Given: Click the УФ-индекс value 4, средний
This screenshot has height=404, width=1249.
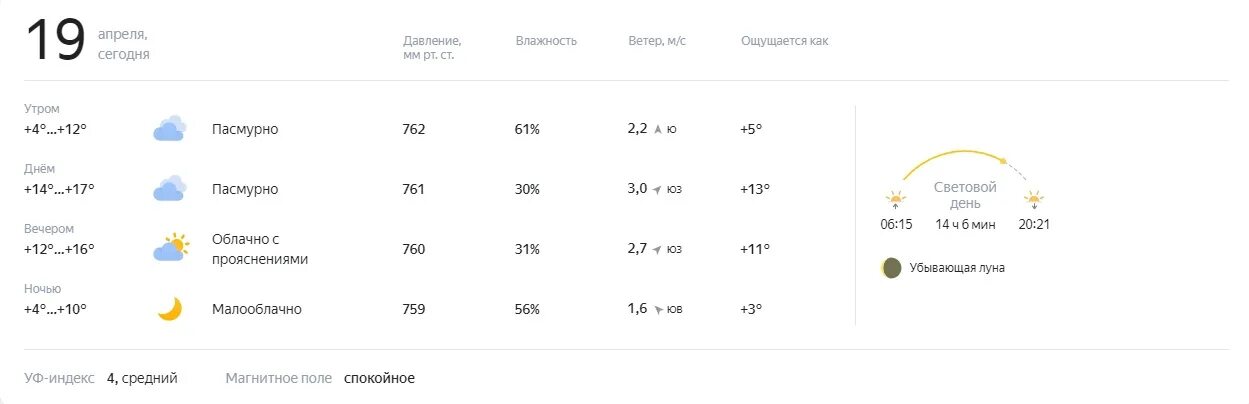Looking at the screenshot, I should [142, 378].
